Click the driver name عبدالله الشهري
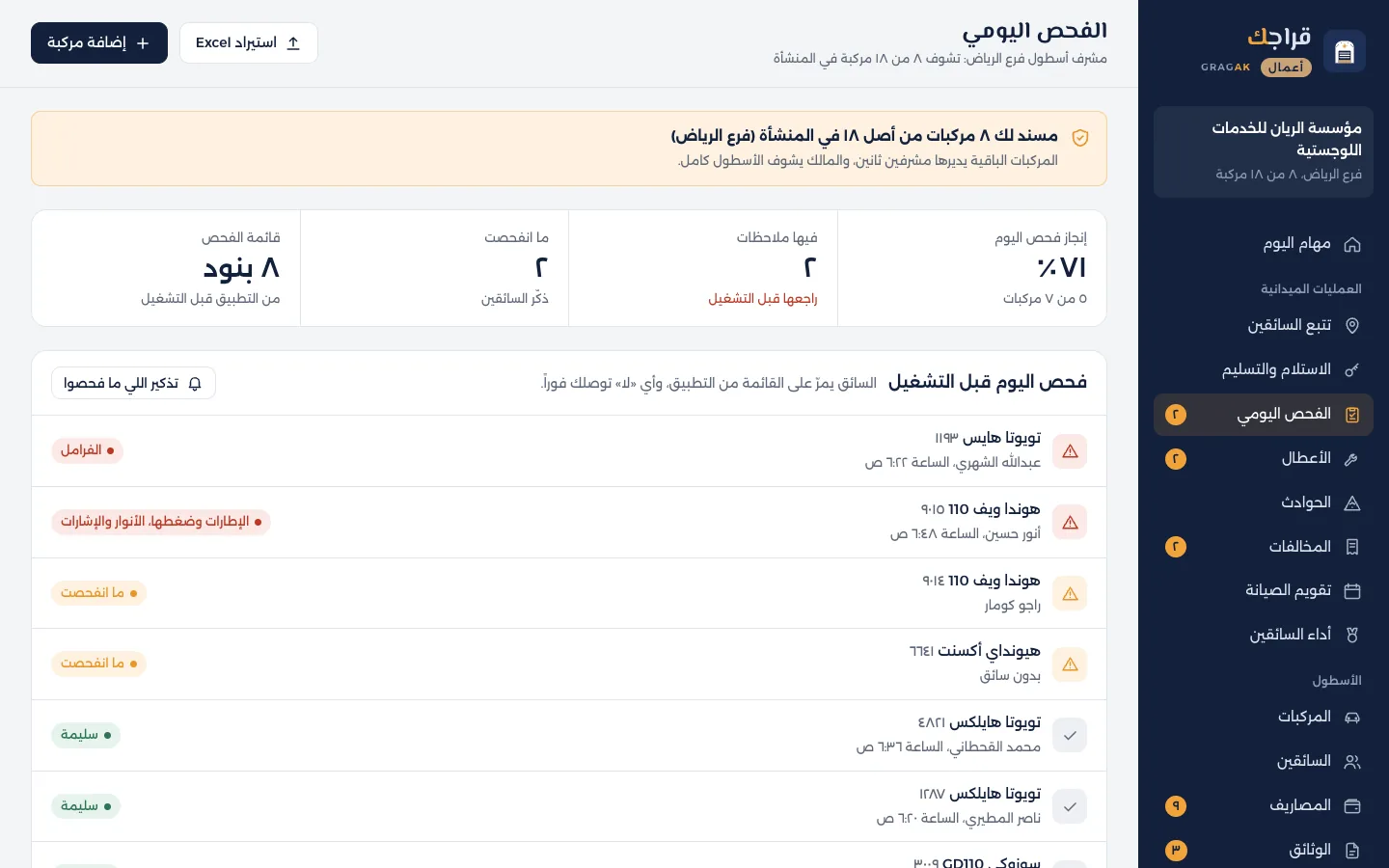This screenshot has height=868, width=1389. pyautogui.click(x=998, y=463)
